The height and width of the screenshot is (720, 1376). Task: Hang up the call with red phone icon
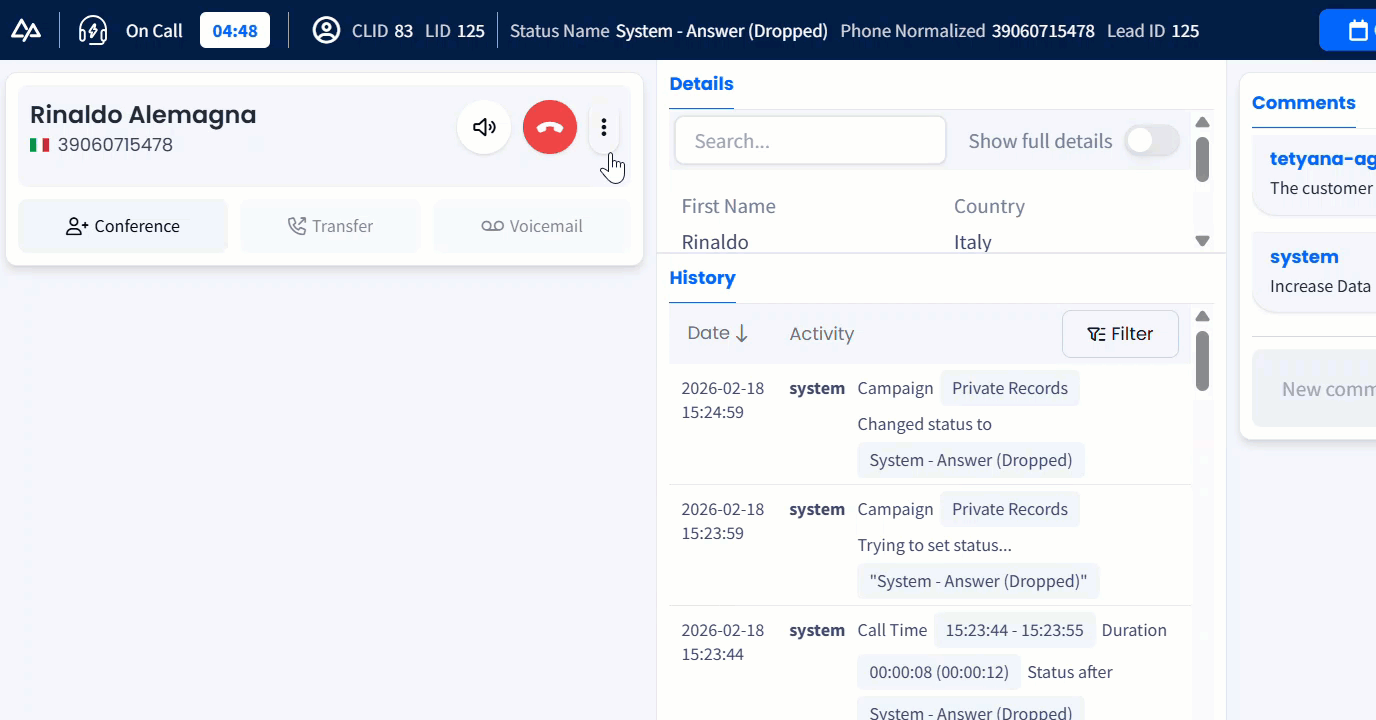(549, 127)
